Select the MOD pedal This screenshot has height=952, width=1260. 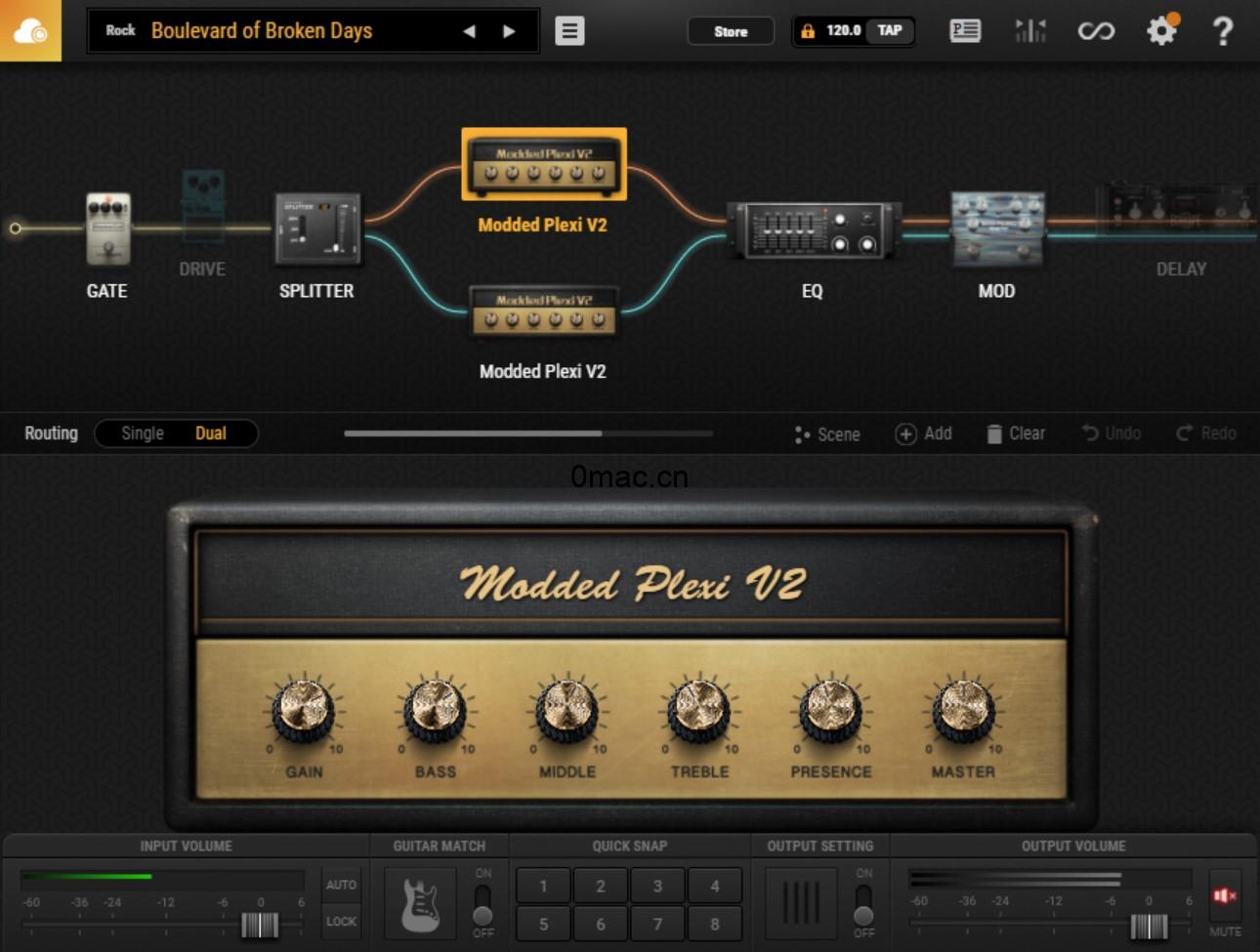click(x=997, y=228)
